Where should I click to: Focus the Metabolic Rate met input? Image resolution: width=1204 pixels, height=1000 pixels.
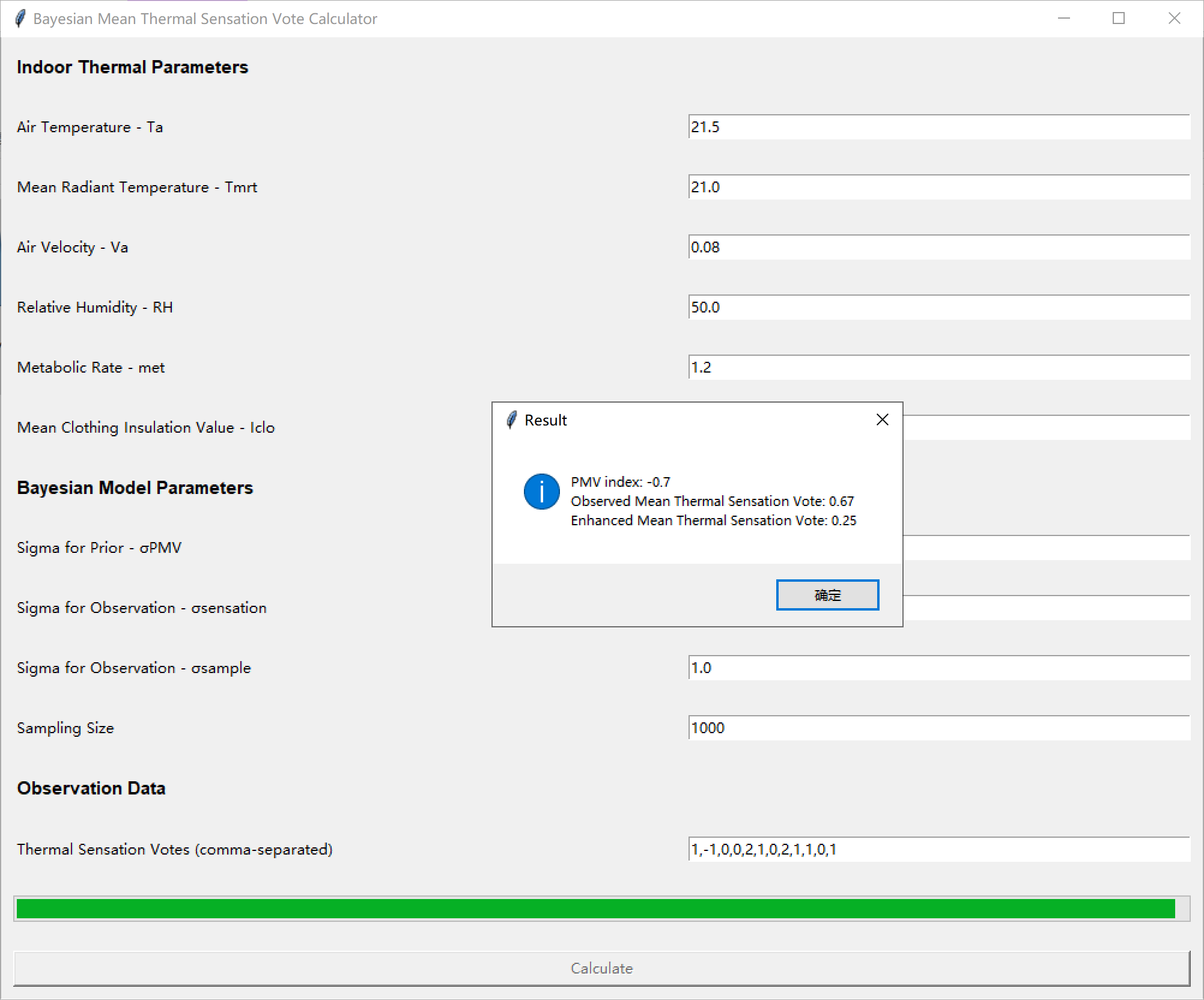click(x=938, y=367)
